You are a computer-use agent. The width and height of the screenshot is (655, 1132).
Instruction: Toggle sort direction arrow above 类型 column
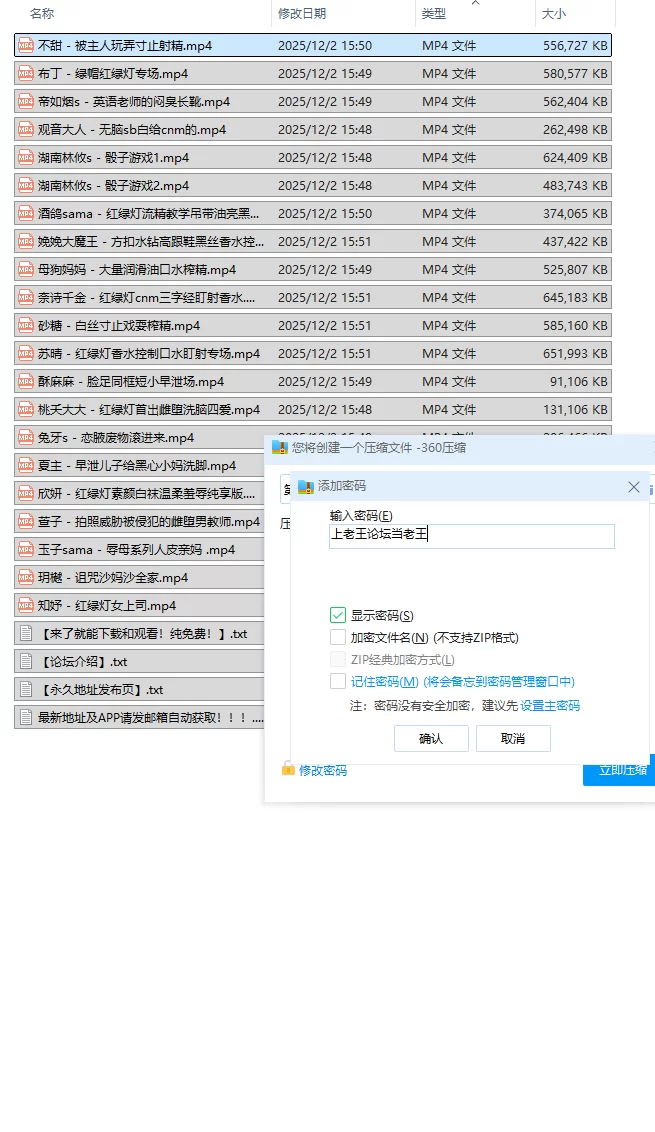(x=475, y=3)
